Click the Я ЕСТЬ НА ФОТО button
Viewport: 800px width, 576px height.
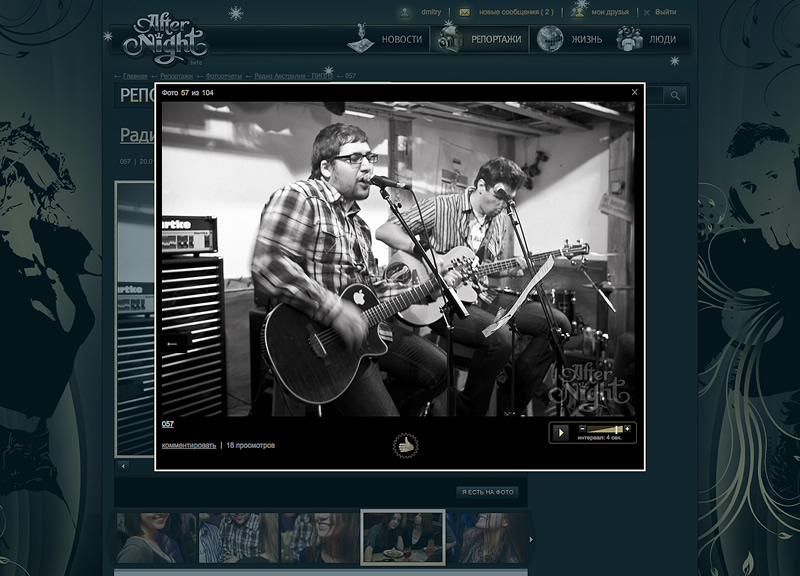(488, 492)
